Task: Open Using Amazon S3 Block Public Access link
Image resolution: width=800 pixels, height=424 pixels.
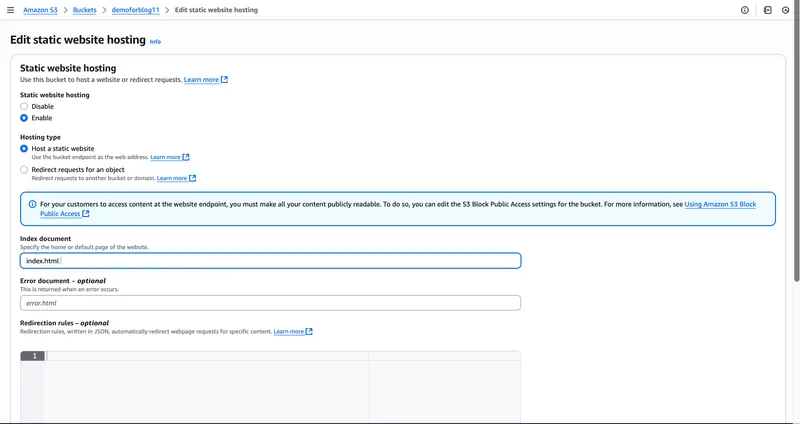Action: point(720,204)
